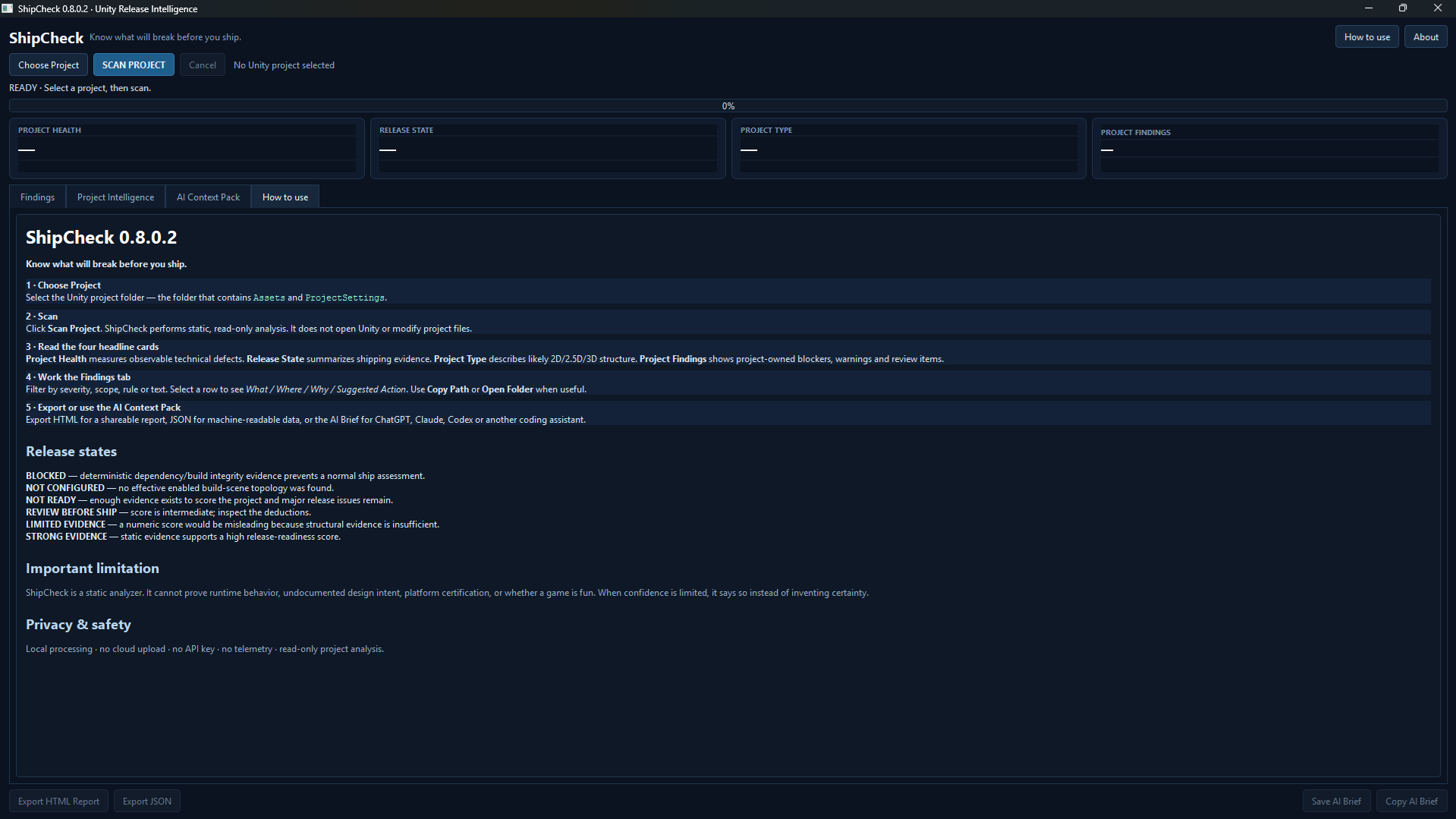Screen dimensions: 1456x819
Task: Click the 'BLOCKED' release state line
Action: click(225, 476)
